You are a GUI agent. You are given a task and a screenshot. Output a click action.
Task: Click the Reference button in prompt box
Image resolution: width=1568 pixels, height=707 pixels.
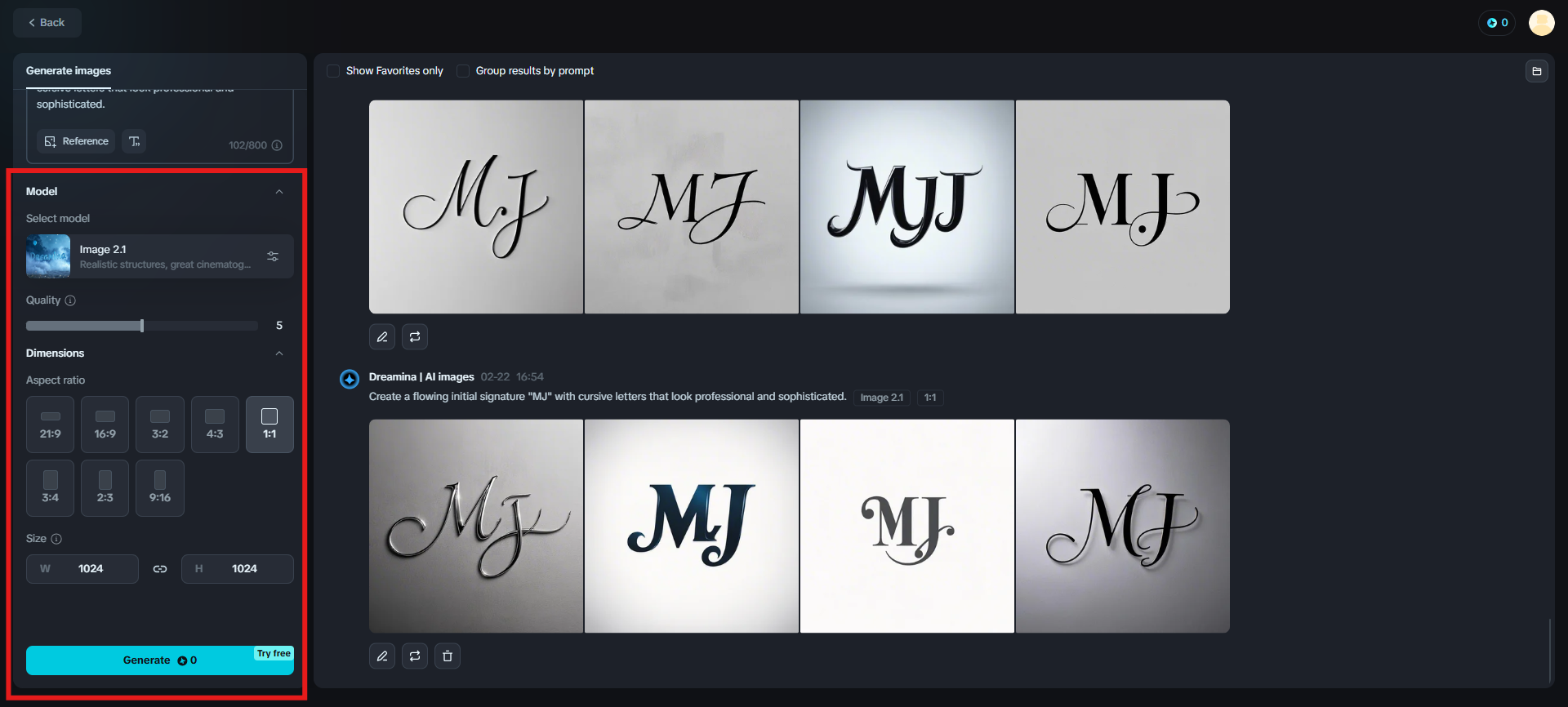76,141
